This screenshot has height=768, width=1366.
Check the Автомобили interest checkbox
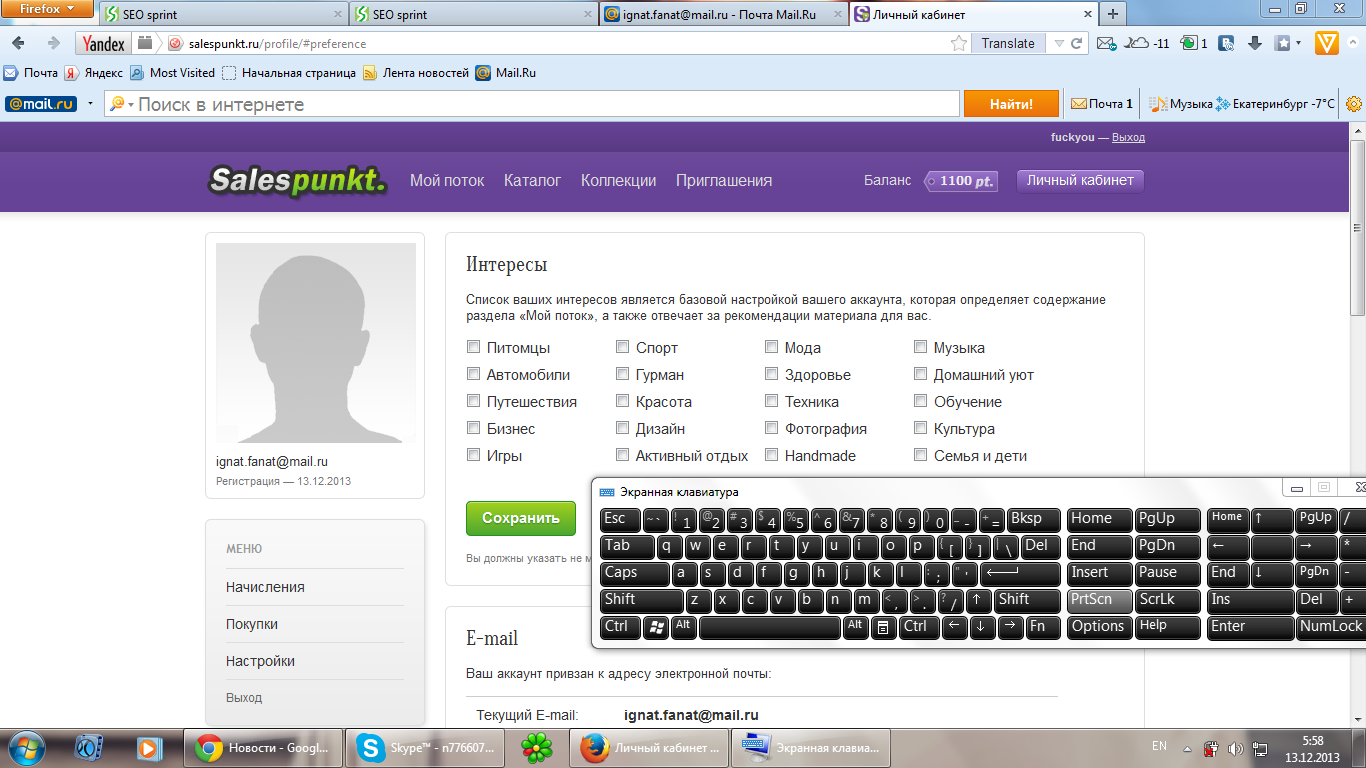point(474,374)
